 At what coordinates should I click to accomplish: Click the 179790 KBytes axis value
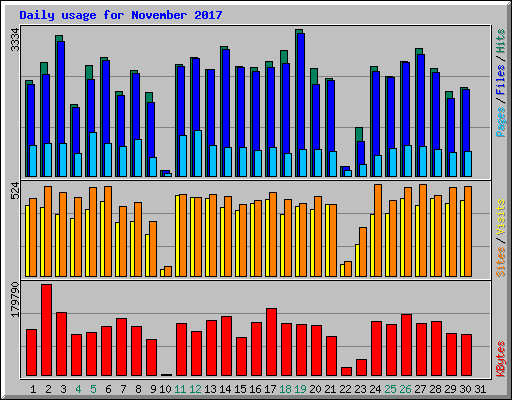(x=15, y=299)
